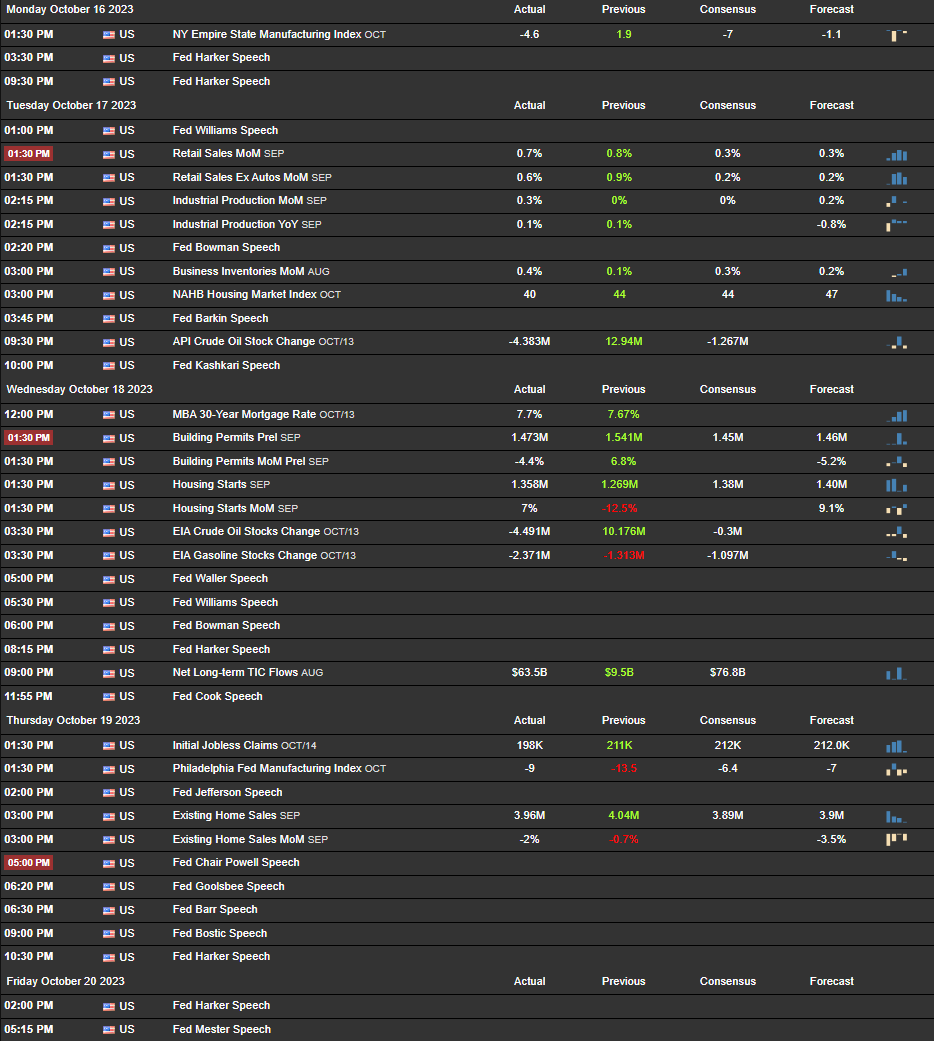This screenshot has width=934, height=1041.
Task: Click the Consensus column header on Thursday's section
Action: tap(728, 720)
